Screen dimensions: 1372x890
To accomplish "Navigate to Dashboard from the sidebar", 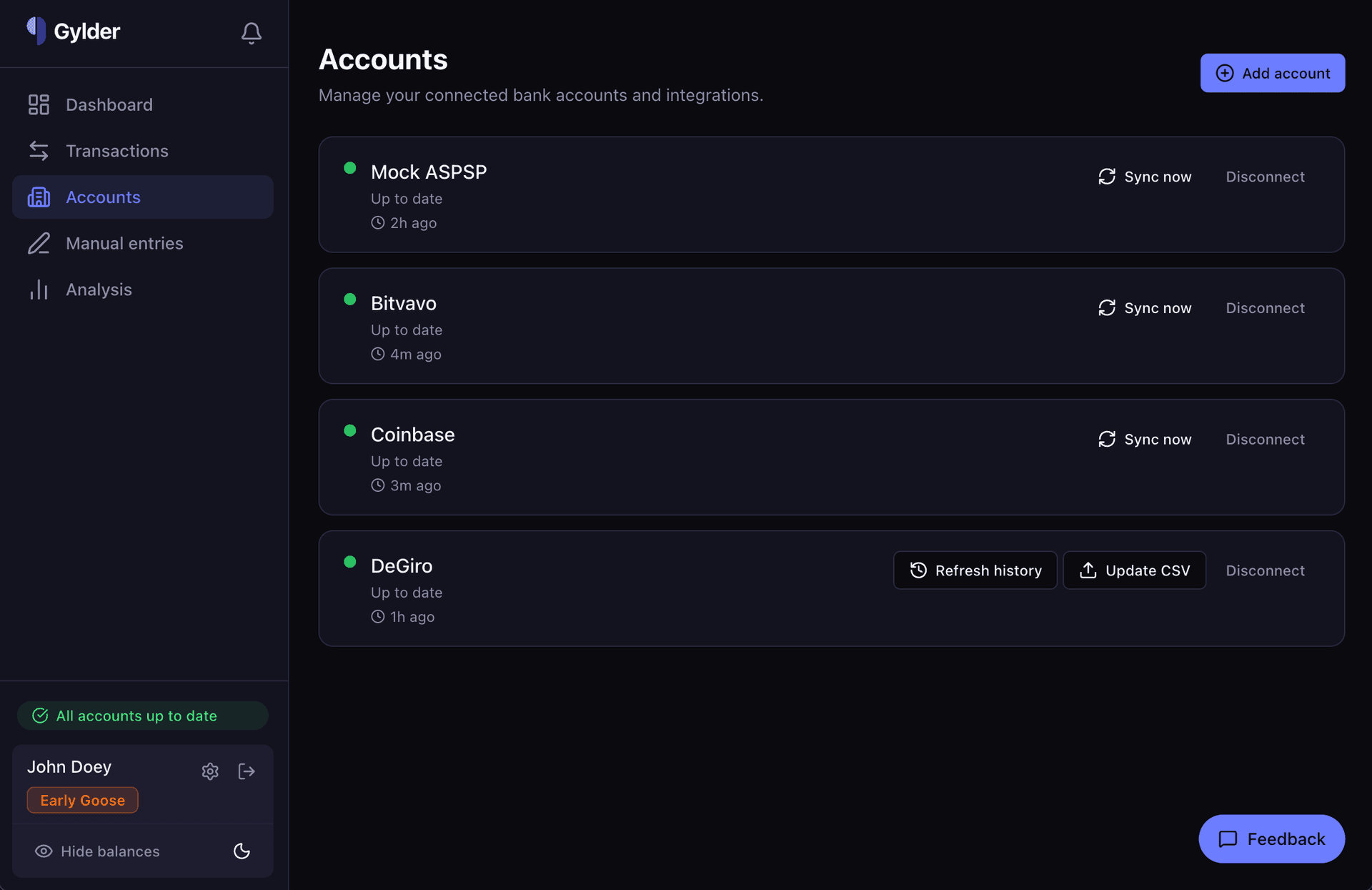I will 109,104.
